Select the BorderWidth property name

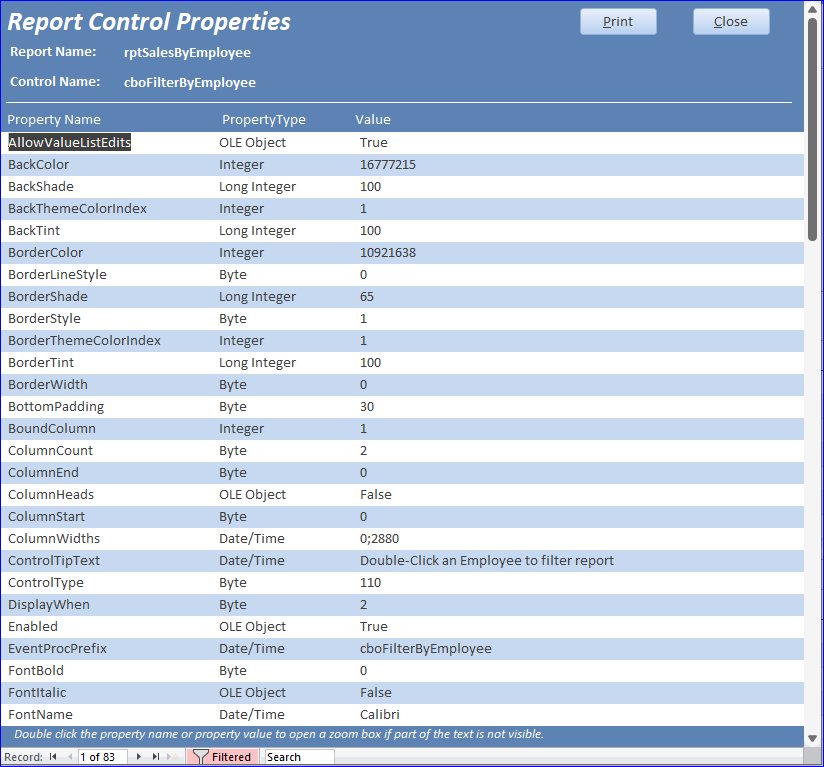click(x=48, y=385)
